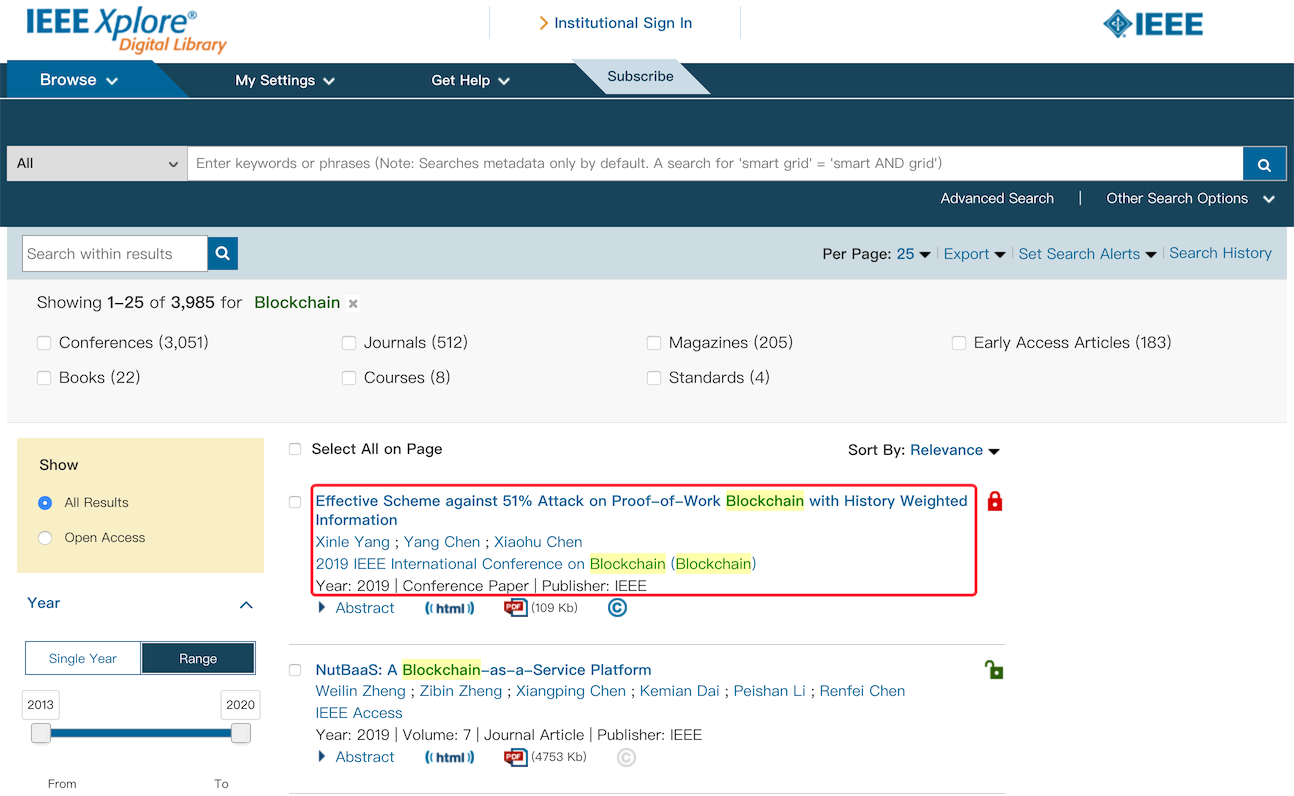Click author Weilin Zheng
1294x796 pixels.
pos(360,691)
